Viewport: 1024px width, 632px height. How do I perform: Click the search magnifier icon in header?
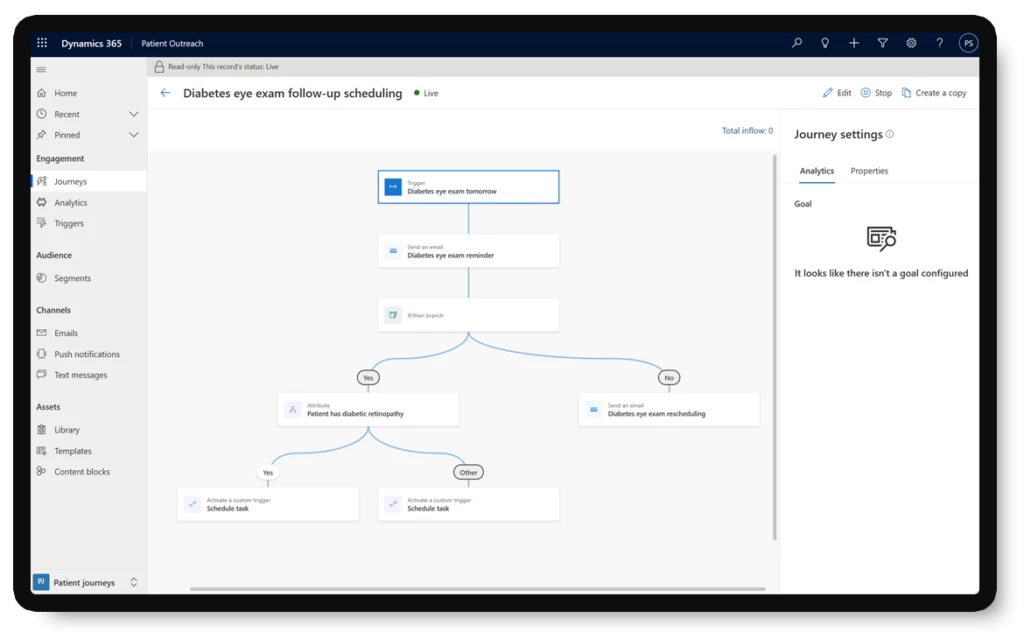[797, 43]
